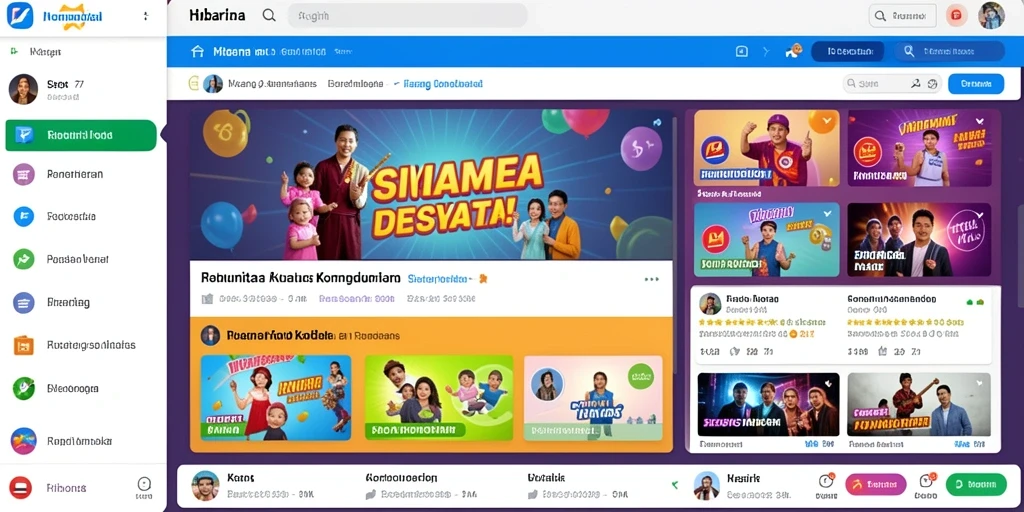
Task: Follow the blue "Rarang" link in sub-header
Action: tap(443, 84)
